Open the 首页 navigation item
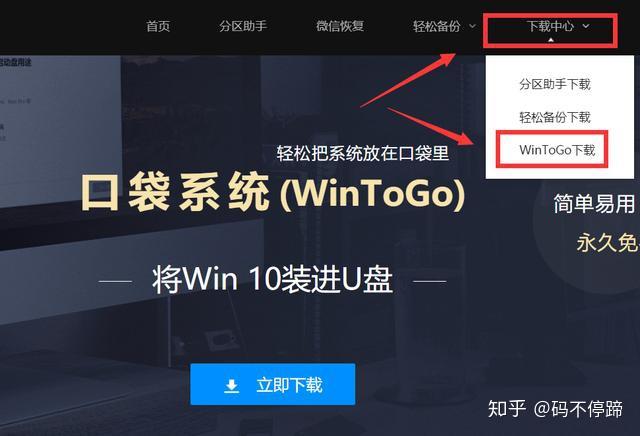640x436 pixels. [x=158, y=26]
